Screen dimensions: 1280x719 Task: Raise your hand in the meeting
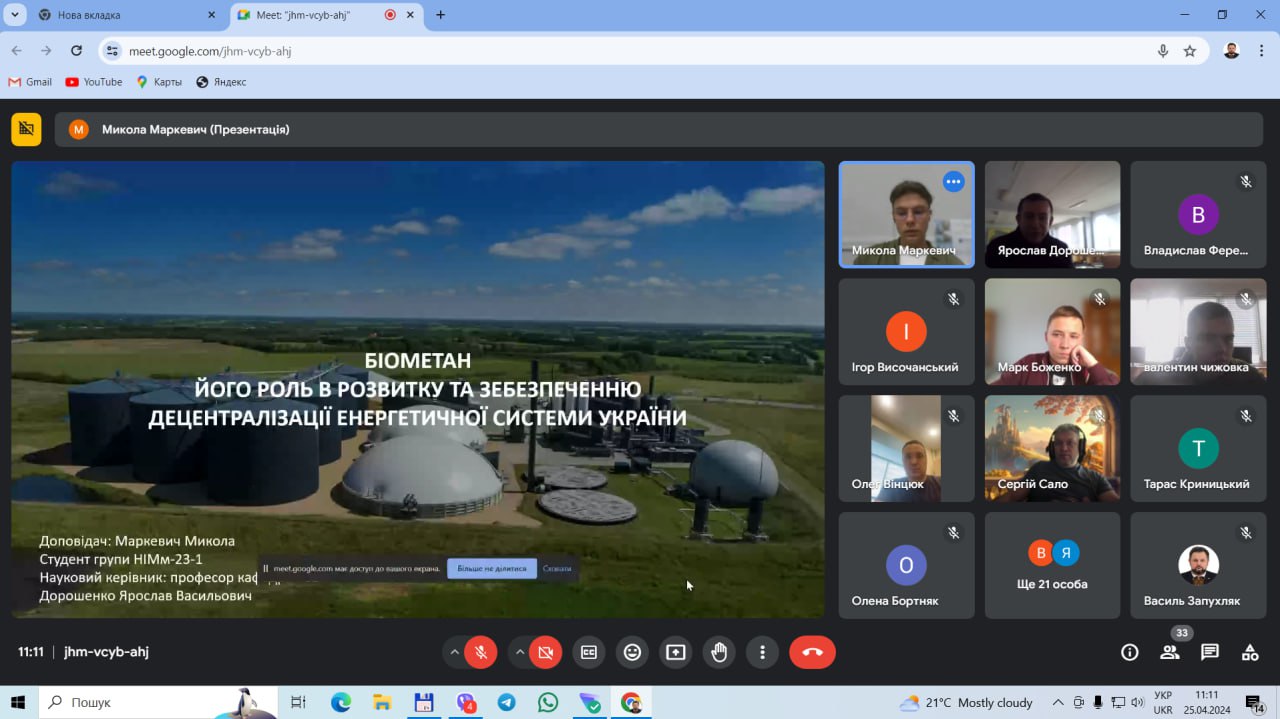[x=718, y=651]
